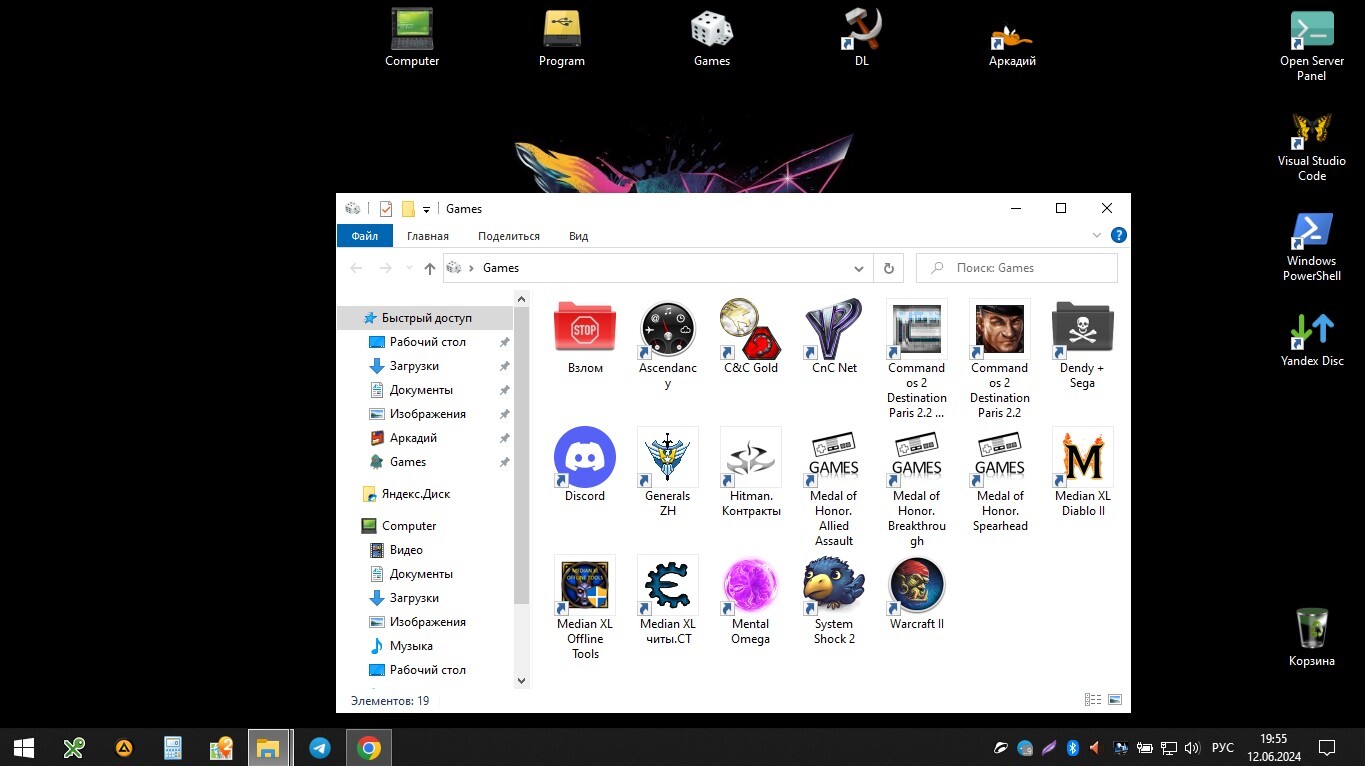The image size is (1365, 766).
Task: Select the Windows PowerShell desktop icon
Action: [1312, 246]
